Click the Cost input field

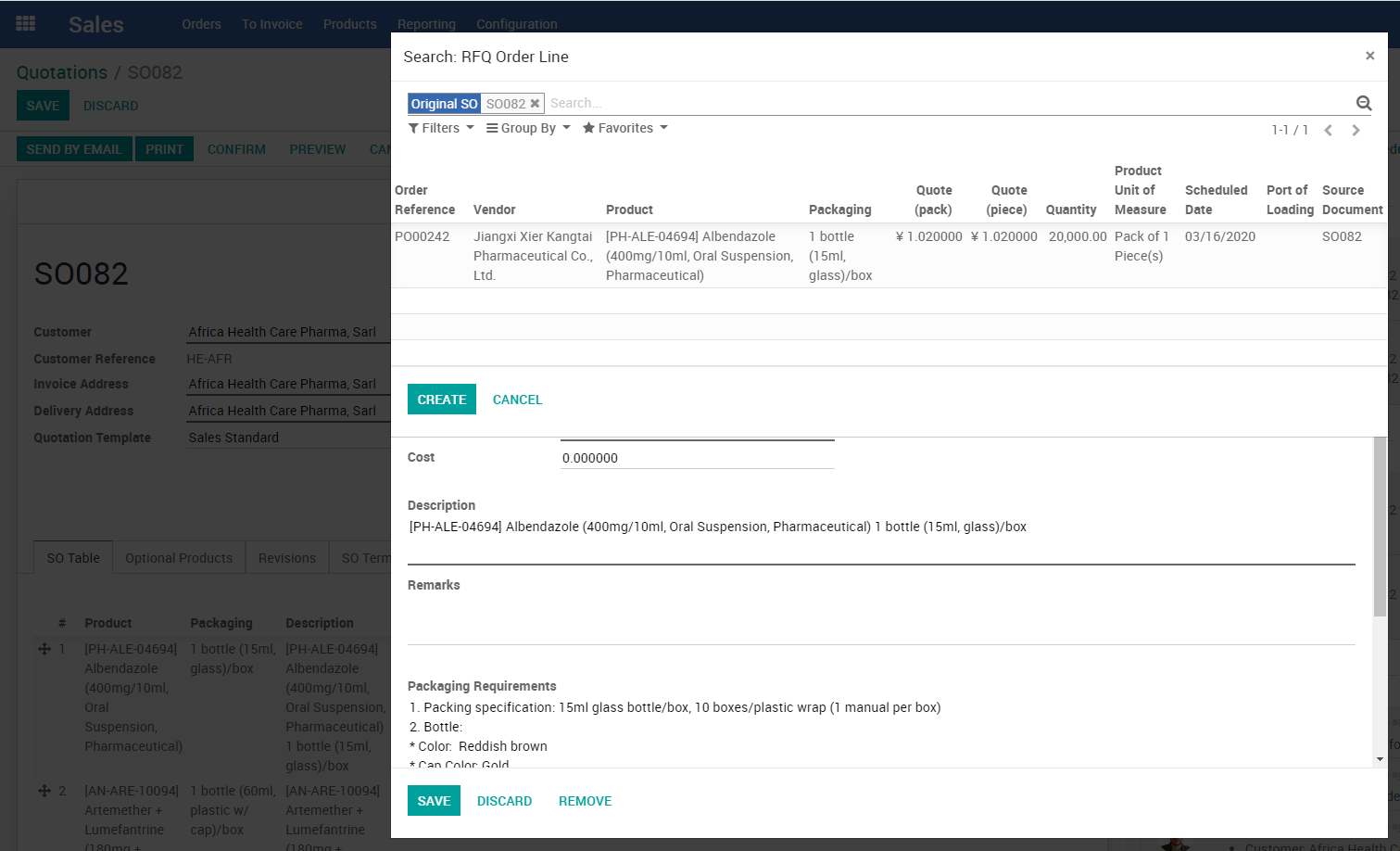pos(698,458)
